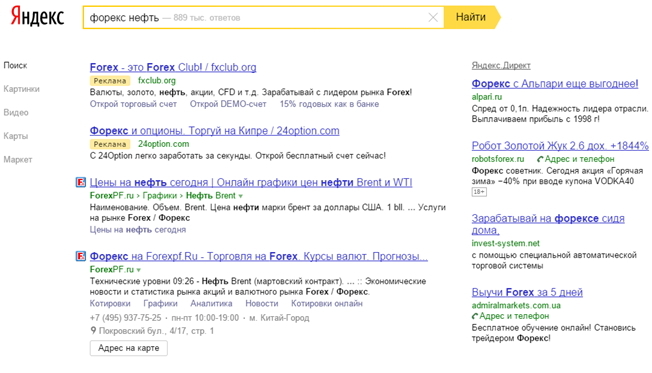652x373 pixels.
Task: Open the Новости sitelink
Action: click(262, 304)
